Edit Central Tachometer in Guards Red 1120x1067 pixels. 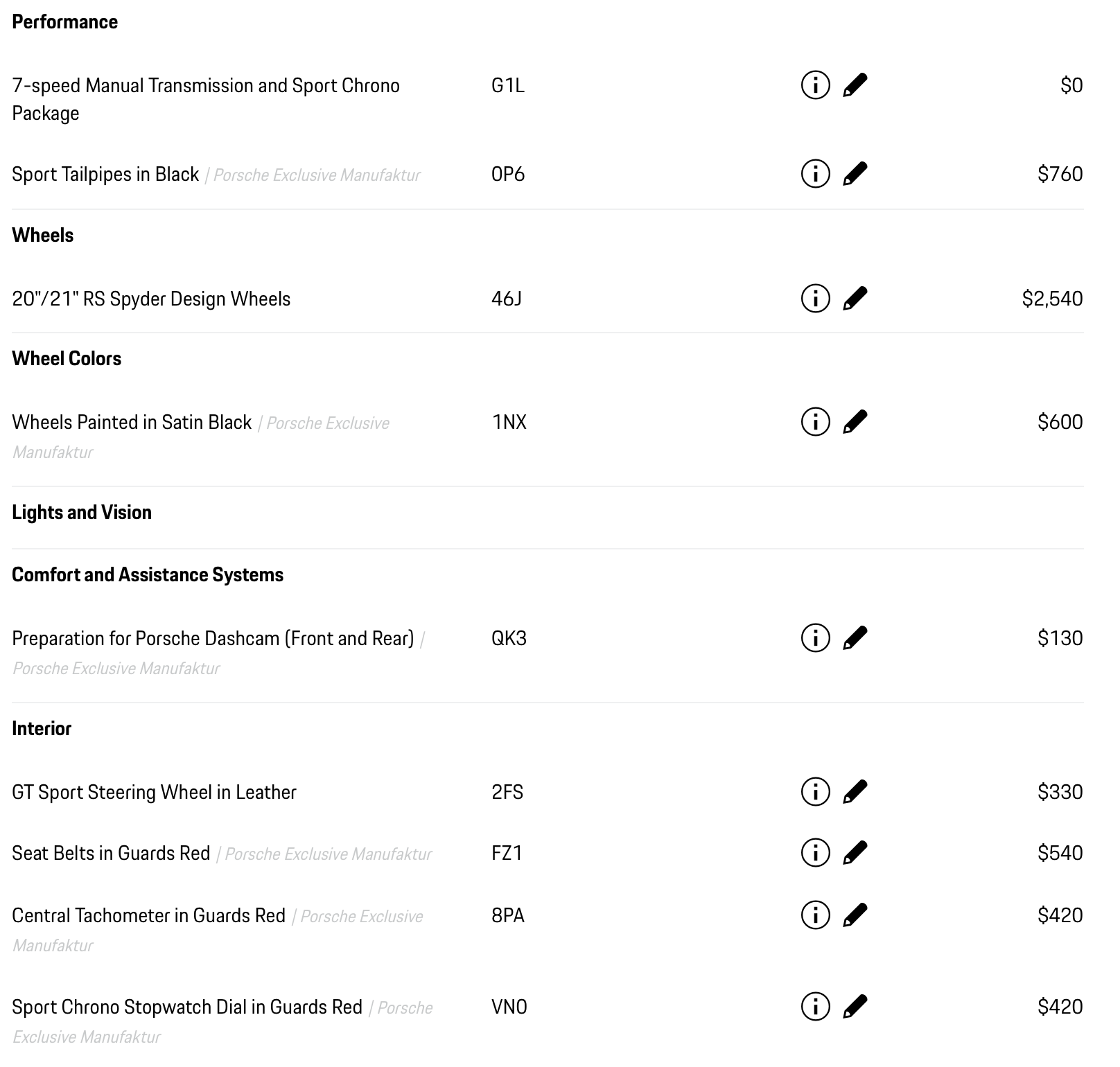coord(855,915)
